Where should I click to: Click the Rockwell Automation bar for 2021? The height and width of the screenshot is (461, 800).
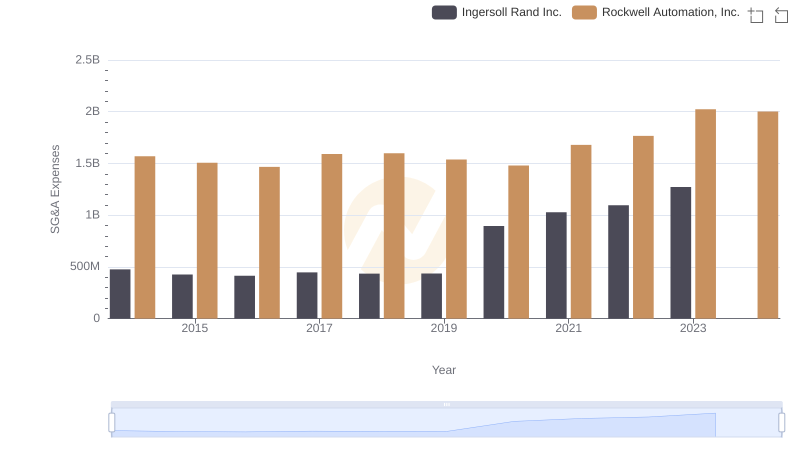[x=581, y=232]
